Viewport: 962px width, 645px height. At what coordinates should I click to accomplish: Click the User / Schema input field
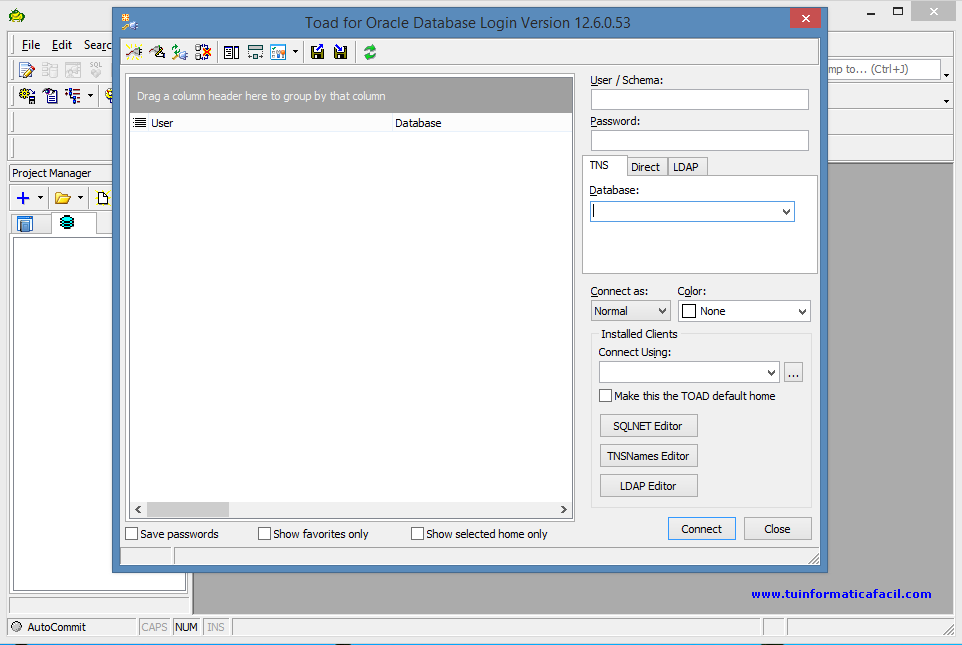pyautogui.click(x=699, y=99)
